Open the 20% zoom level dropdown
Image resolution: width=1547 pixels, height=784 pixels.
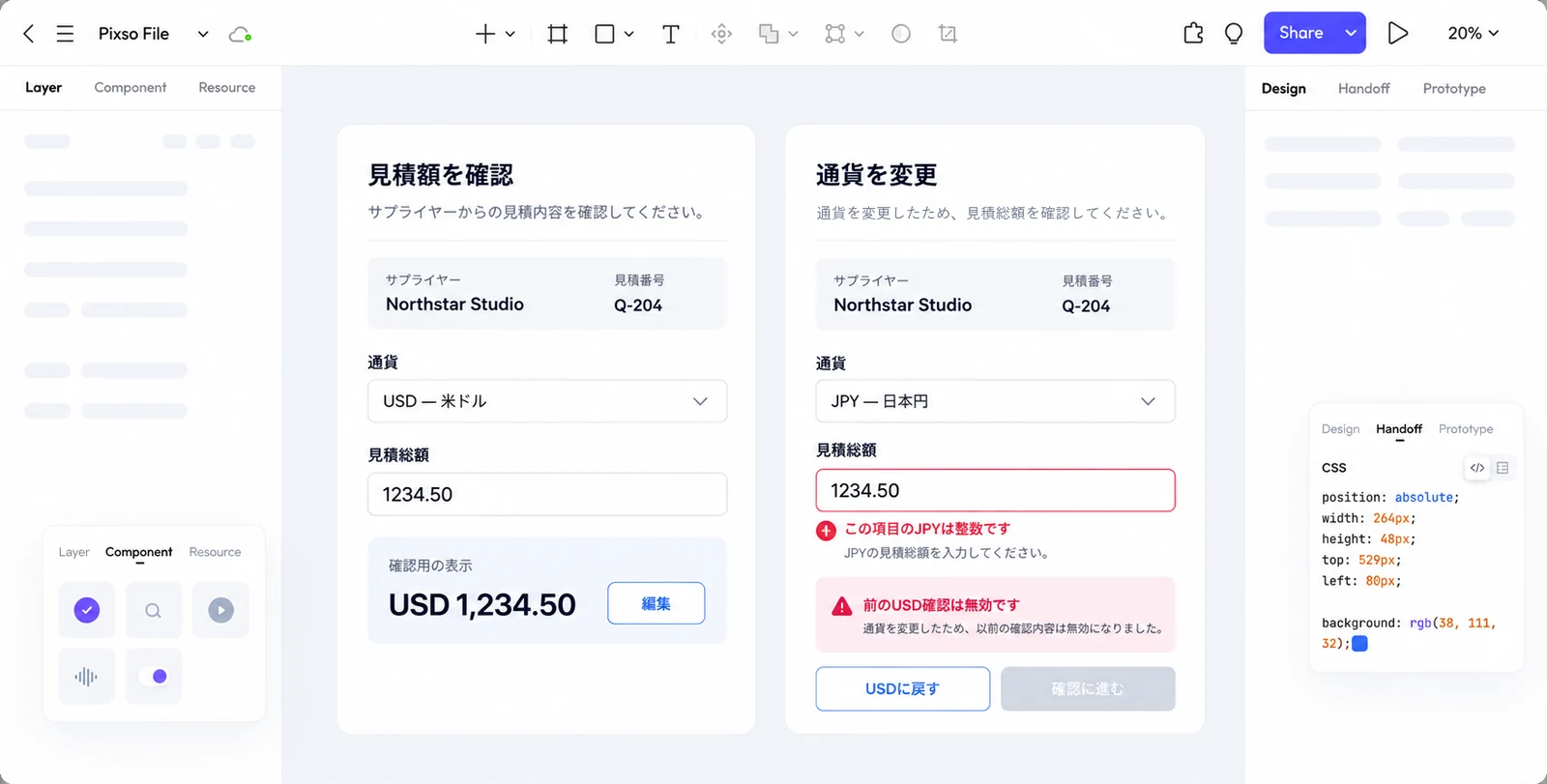coord(1473,33)
